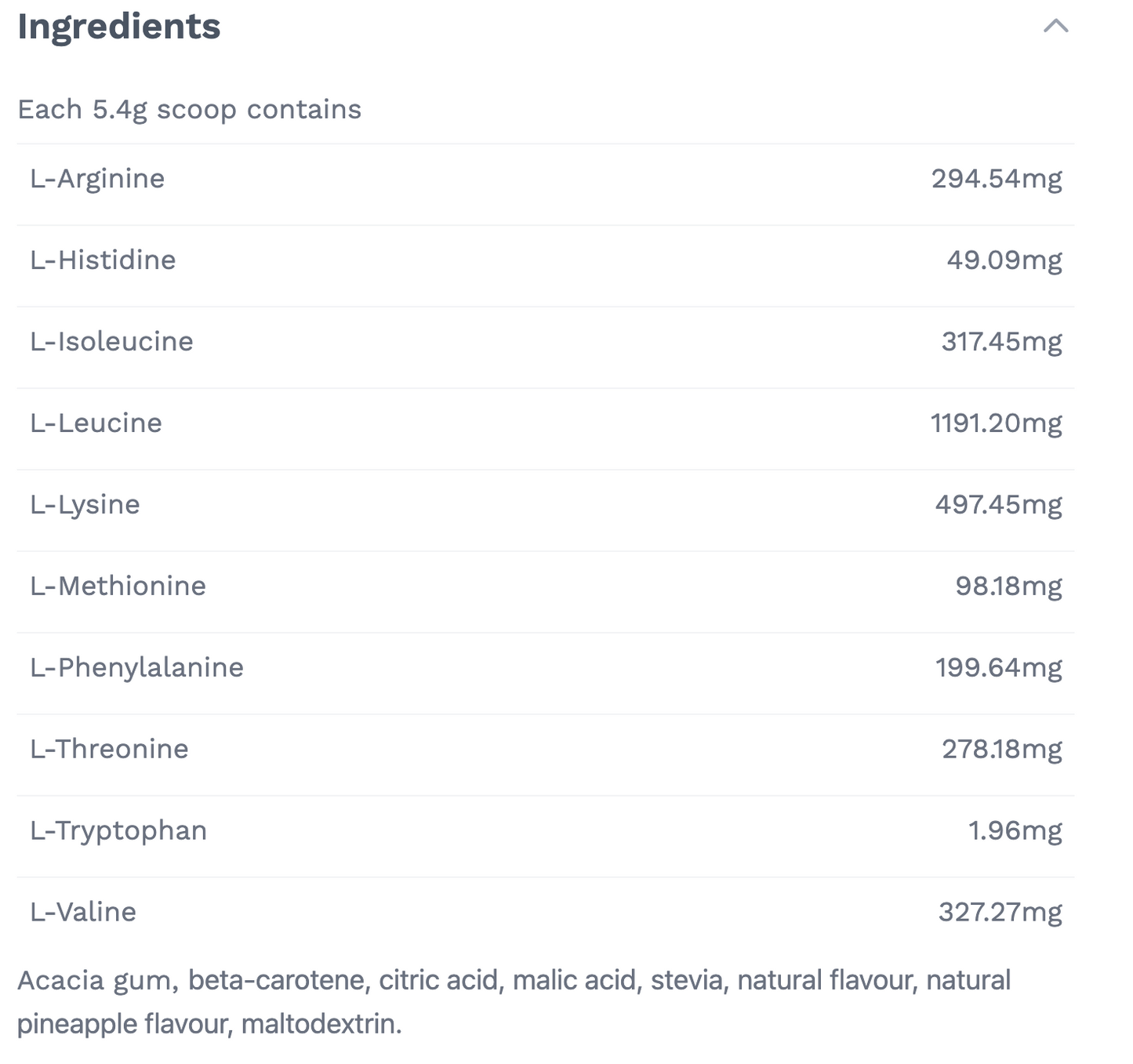Click the Ingredients section heading
1133x1064 pixels.
[119, 27]
